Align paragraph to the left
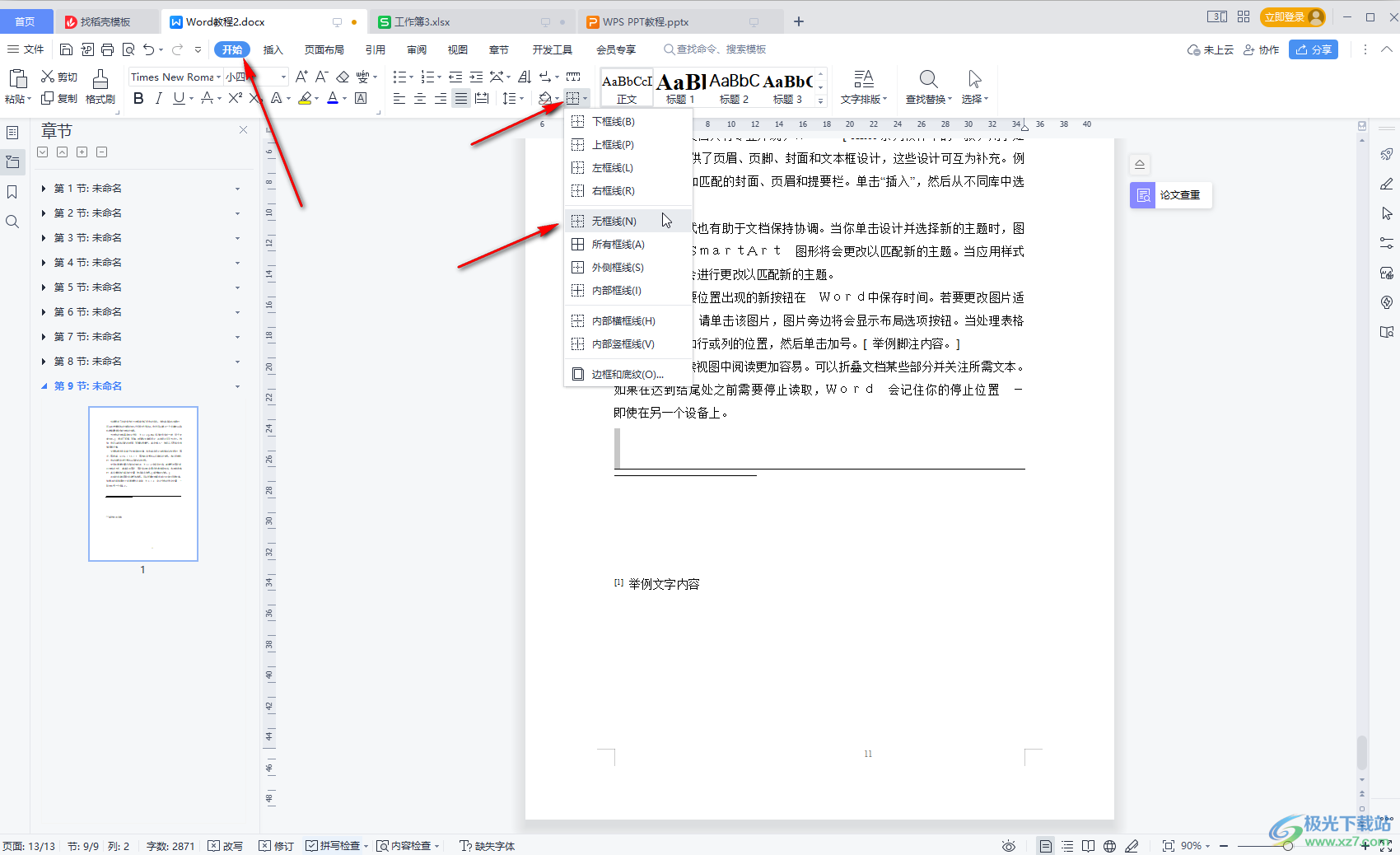This screenshot has height=855, width=1400. pyautogui.click(x=399, y=98)
